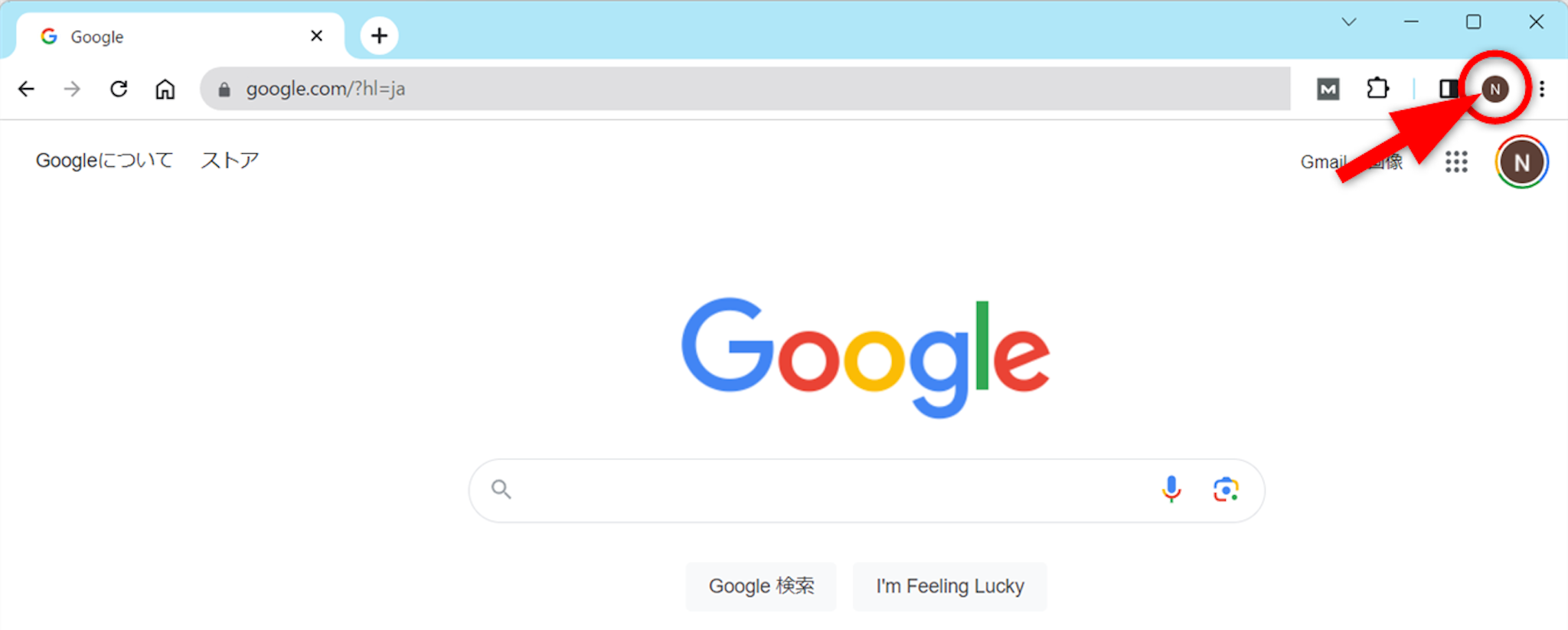Image resolution: width=1568 pixels, height=630 pixels.
Task: Open the Googleについて link
Action: pyautogui.click(x=105, y=161)
